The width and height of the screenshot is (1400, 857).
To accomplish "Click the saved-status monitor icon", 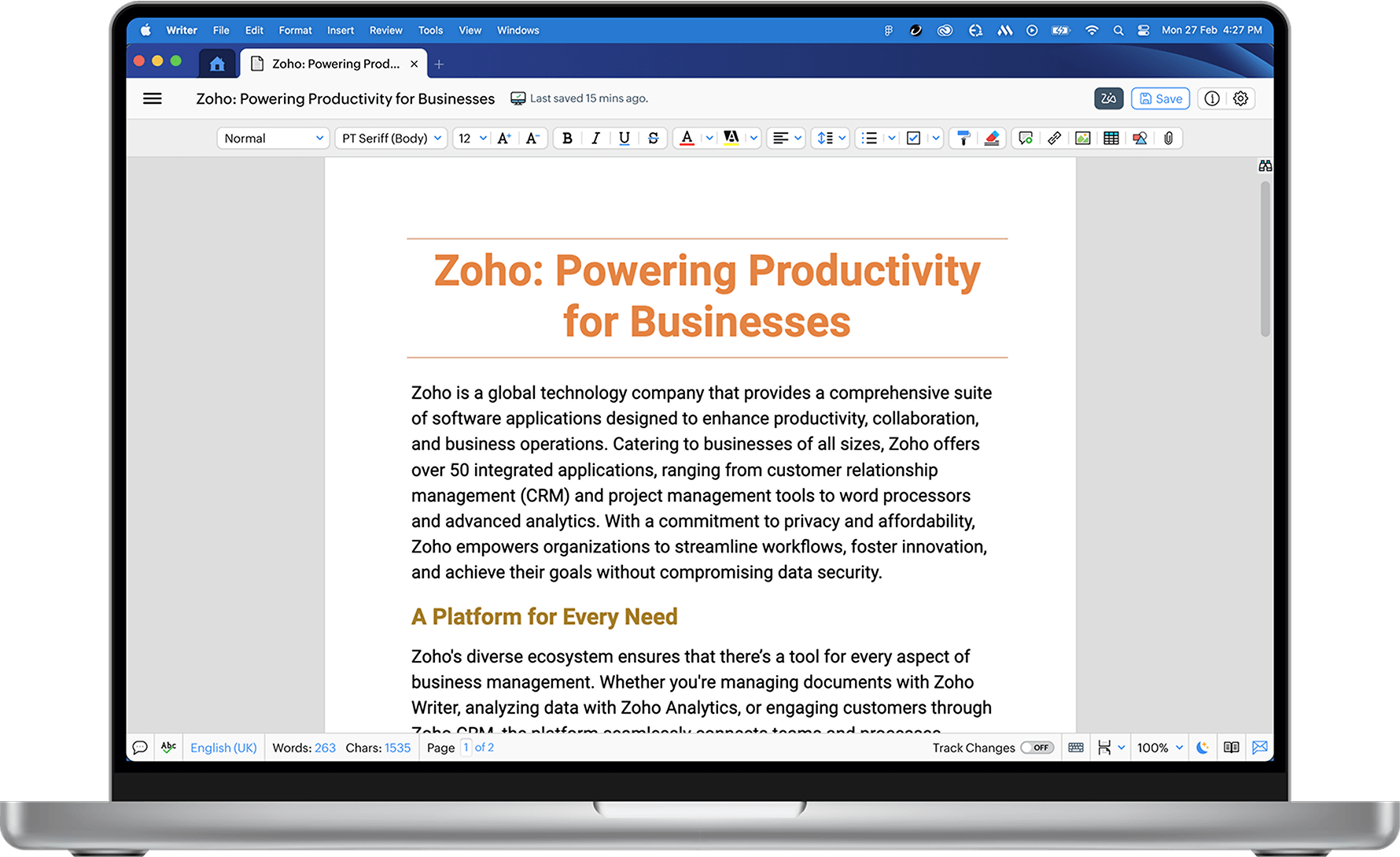I will [518, 98].
